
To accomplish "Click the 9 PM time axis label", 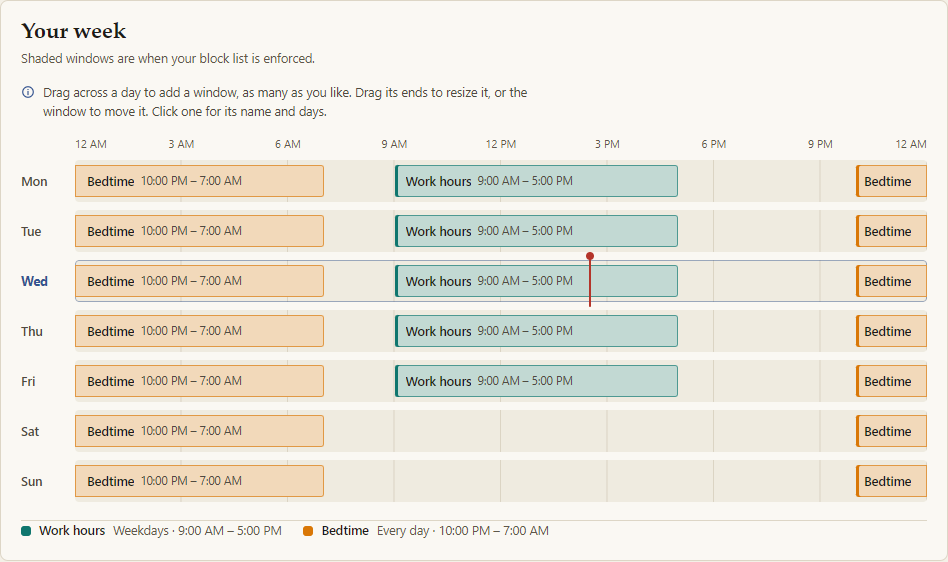I will [820, 144].
